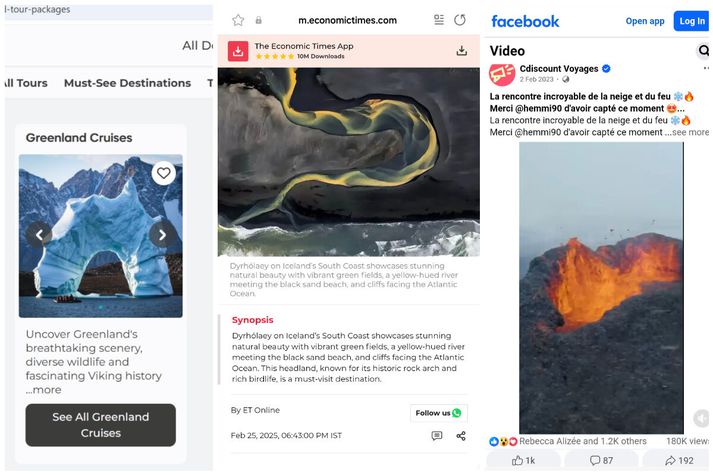
Task: Download The Economic Times App
Action: pos(462,50)
